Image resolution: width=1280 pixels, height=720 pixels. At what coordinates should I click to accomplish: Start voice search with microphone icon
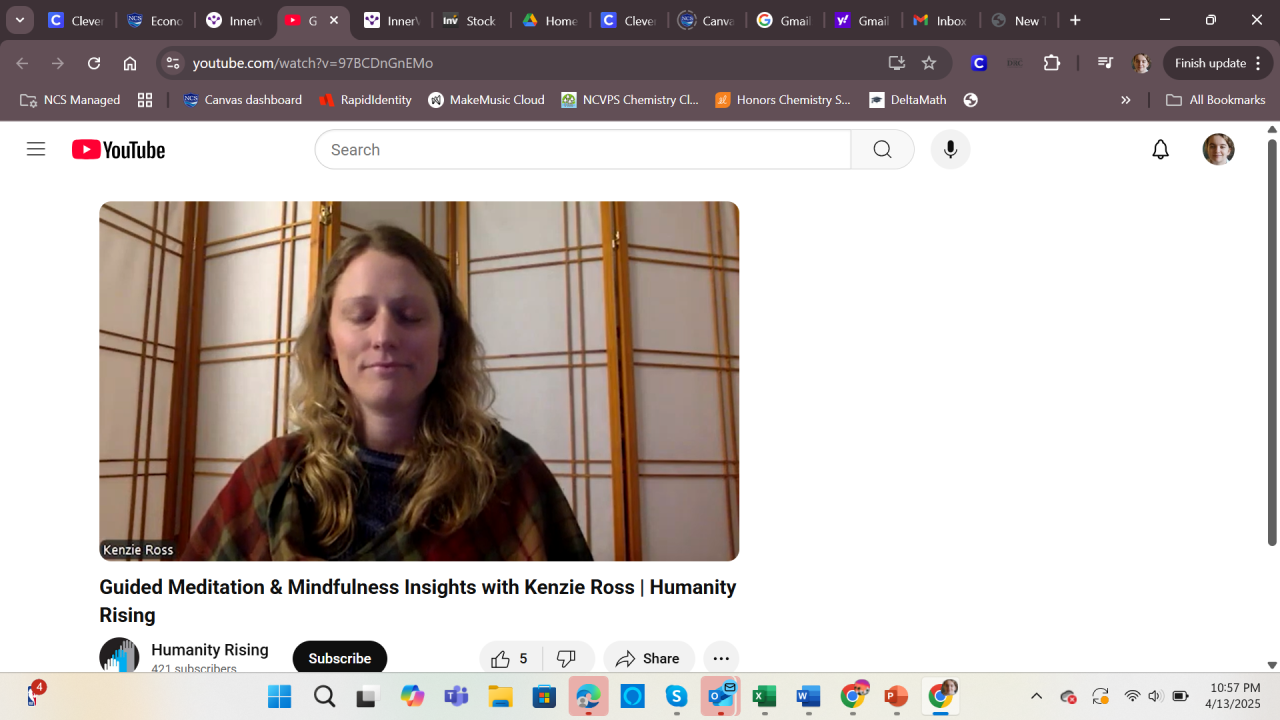(950, 150)
